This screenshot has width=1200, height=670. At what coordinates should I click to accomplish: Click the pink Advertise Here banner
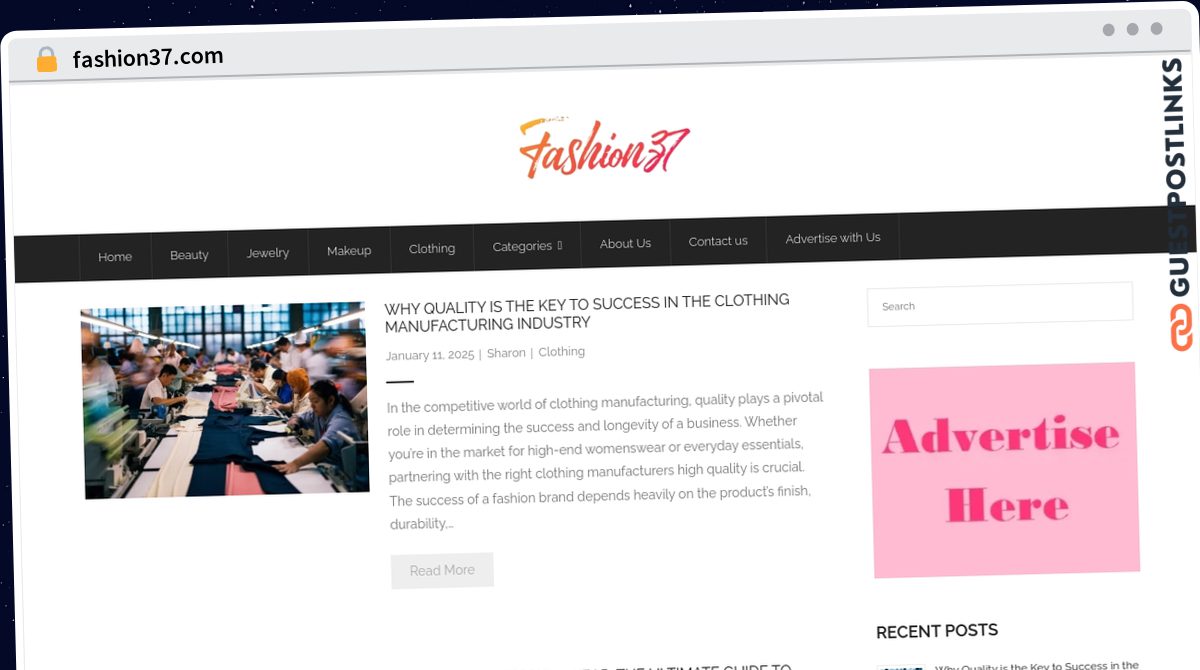coord(1005,470)
